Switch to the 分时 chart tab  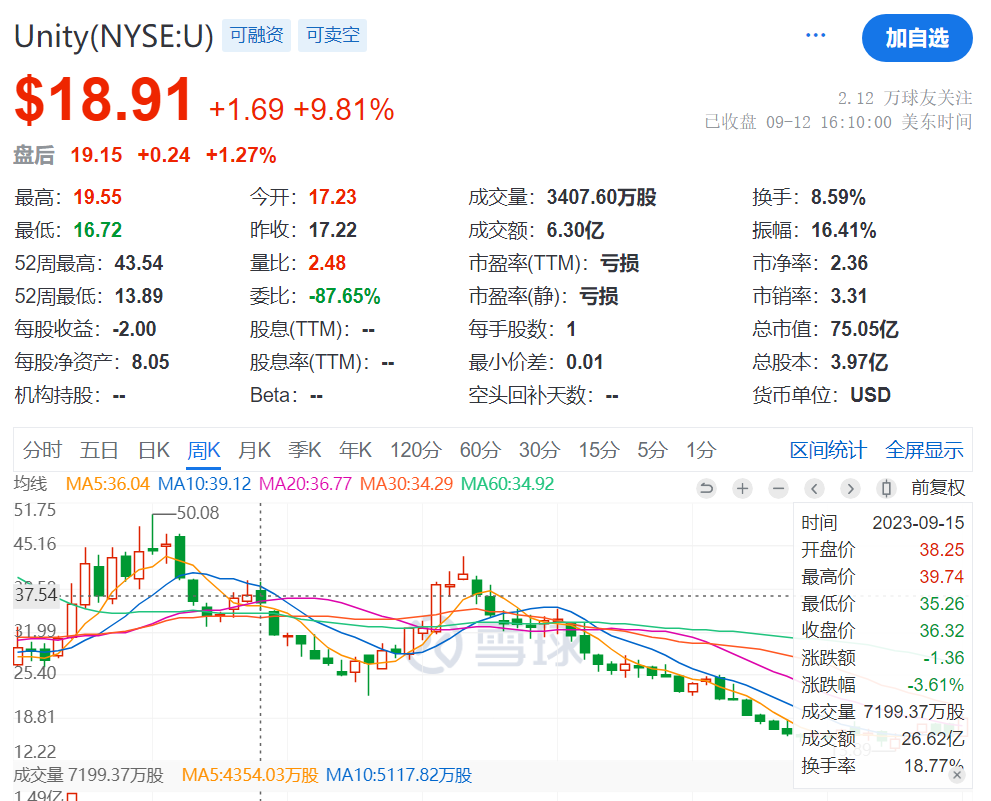(x=42, y=450)
